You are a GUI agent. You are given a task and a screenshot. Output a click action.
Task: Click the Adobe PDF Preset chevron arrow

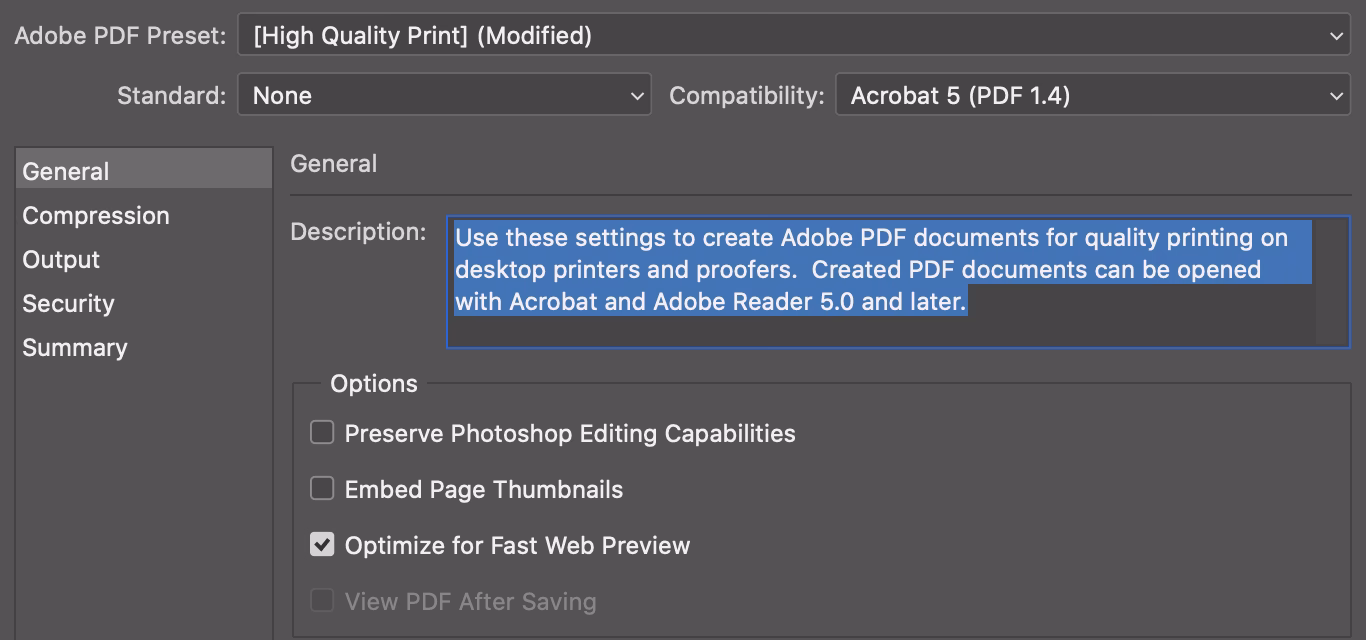click(x=1337, y=35)
